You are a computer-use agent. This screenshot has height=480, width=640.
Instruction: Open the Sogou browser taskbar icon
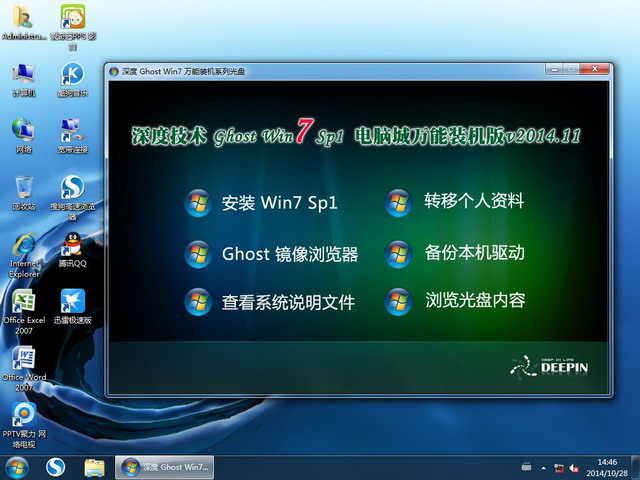coord(56,467)
